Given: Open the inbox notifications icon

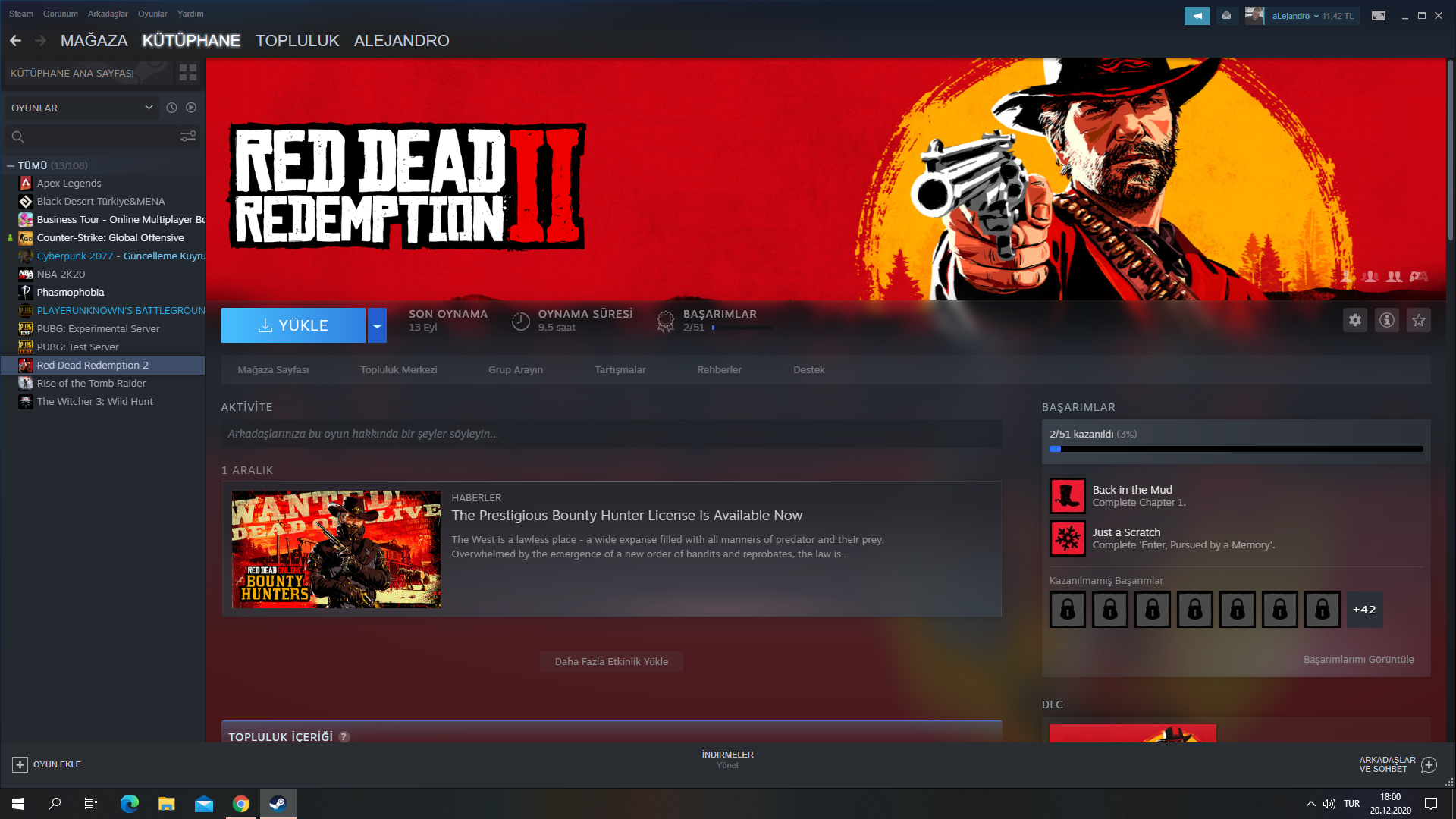Looking at the screenshot, I should pos(1226,16).
